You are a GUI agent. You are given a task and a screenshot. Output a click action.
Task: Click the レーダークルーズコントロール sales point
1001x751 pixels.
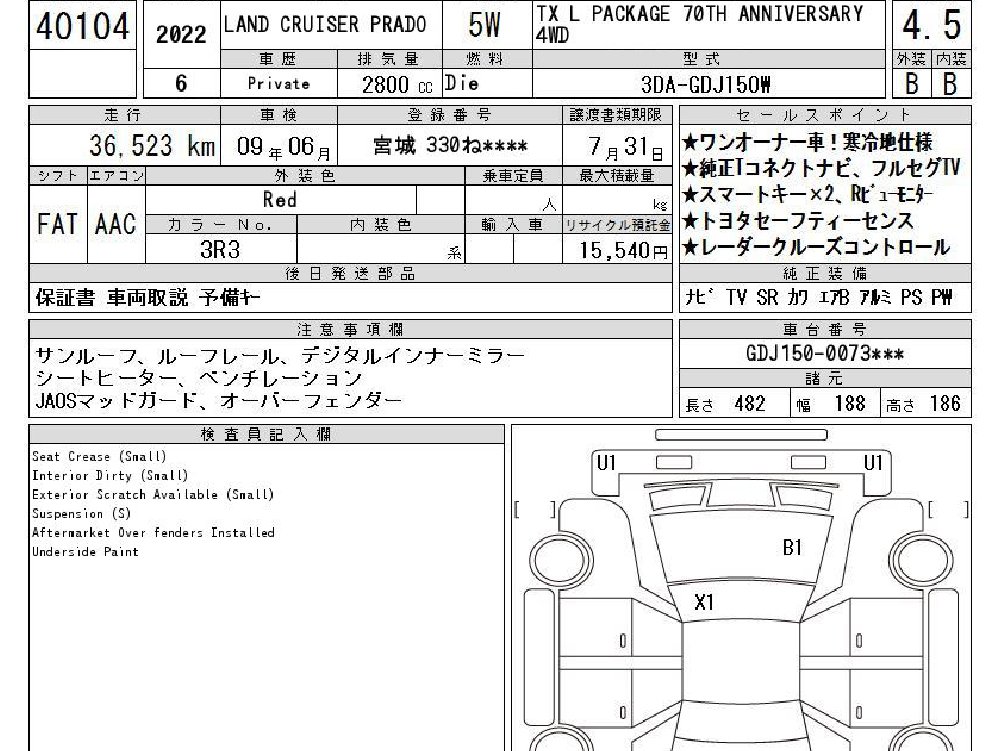(816, 247)
